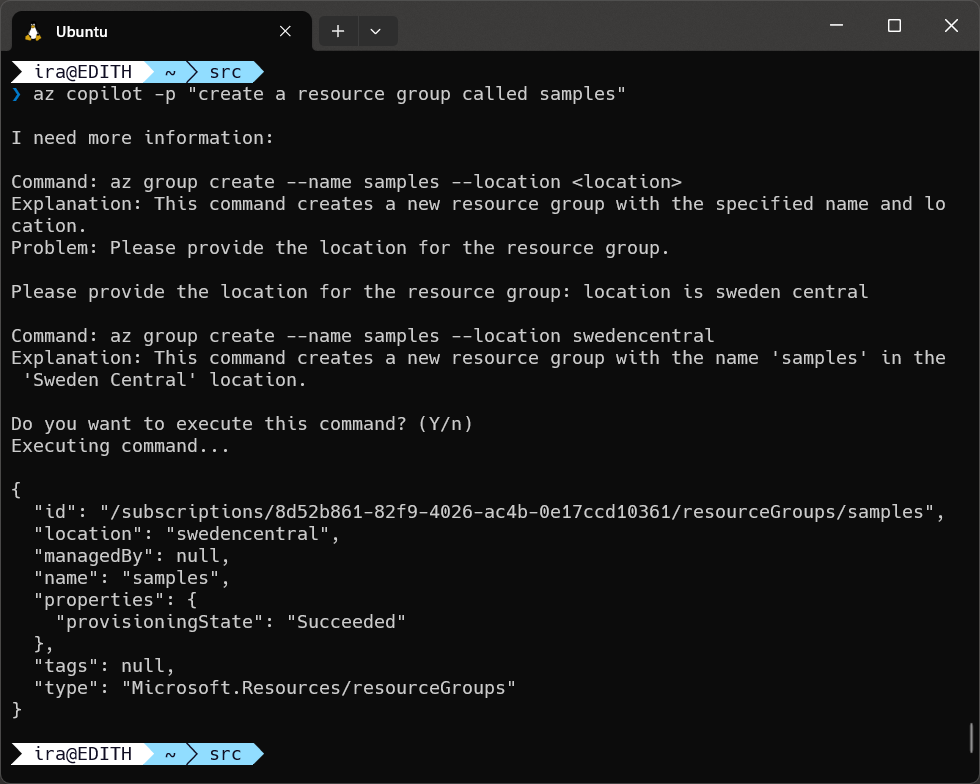The image size is (980, 784).
Task: Maximize the terminal window
Action: pyautogui.click(x=894, y=26)
